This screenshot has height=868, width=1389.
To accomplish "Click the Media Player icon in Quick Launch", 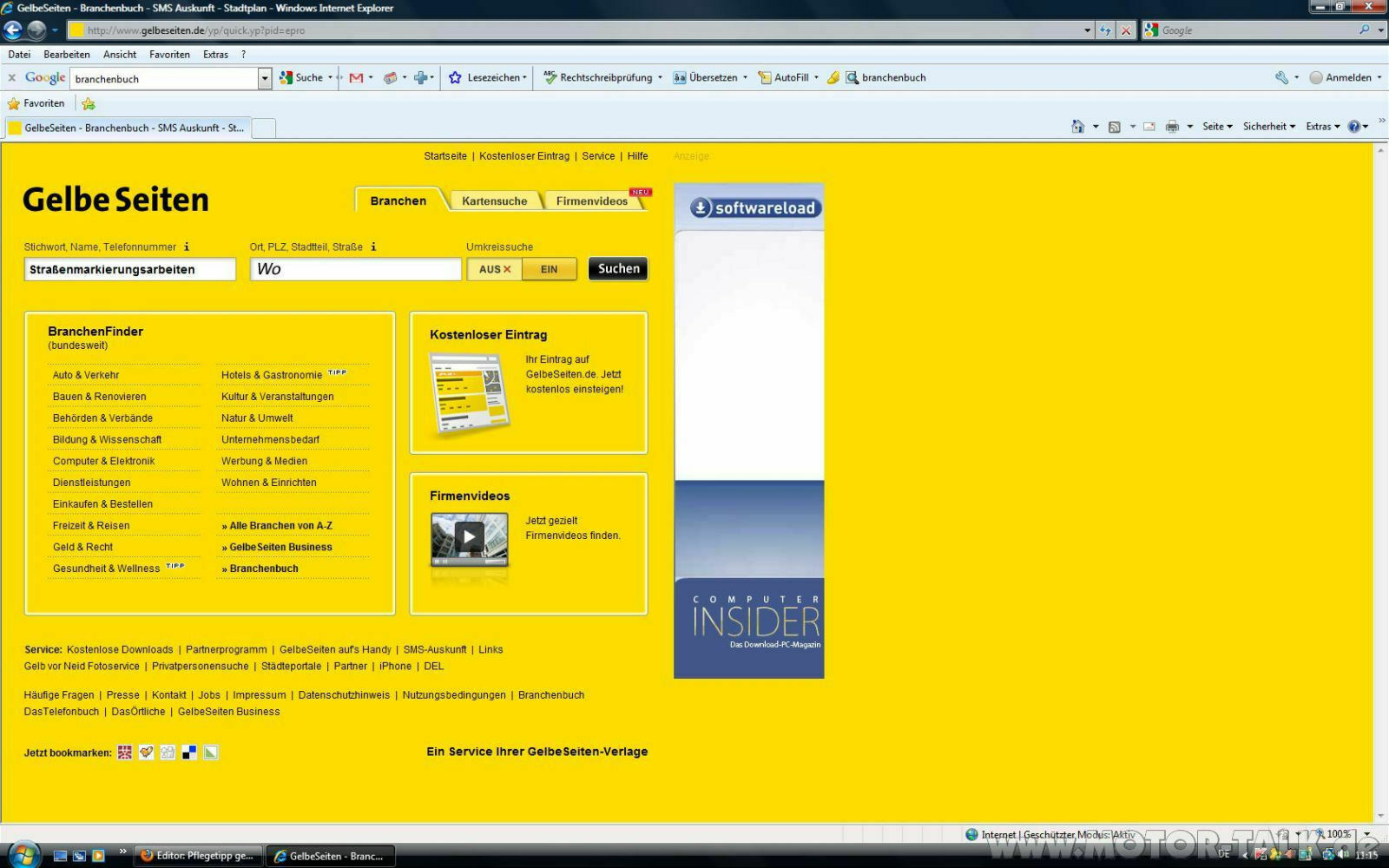I will point(98,856).
